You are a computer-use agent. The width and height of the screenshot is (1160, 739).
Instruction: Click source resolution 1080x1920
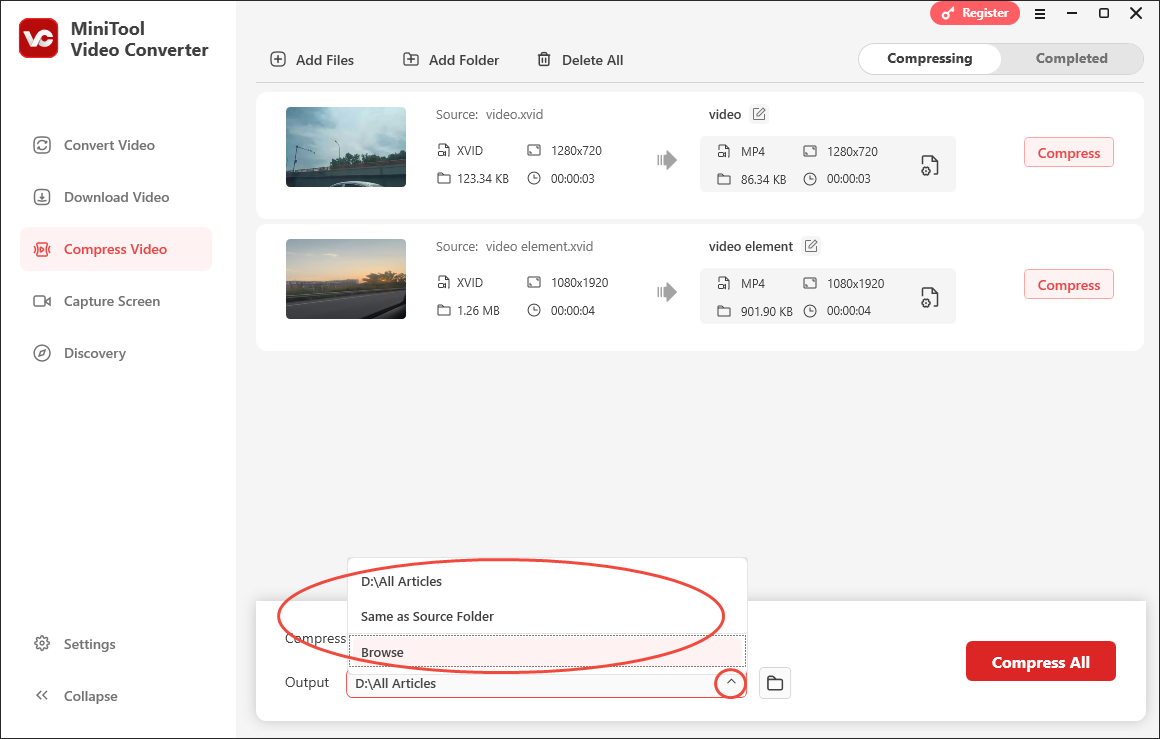pyautogui.click(x=579, y=283)
